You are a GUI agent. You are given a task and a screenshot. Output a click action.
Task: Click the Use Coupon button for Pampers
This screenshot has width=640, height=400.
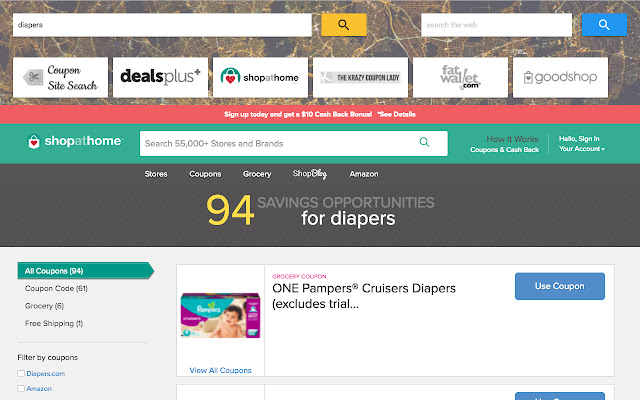point(560,286)
